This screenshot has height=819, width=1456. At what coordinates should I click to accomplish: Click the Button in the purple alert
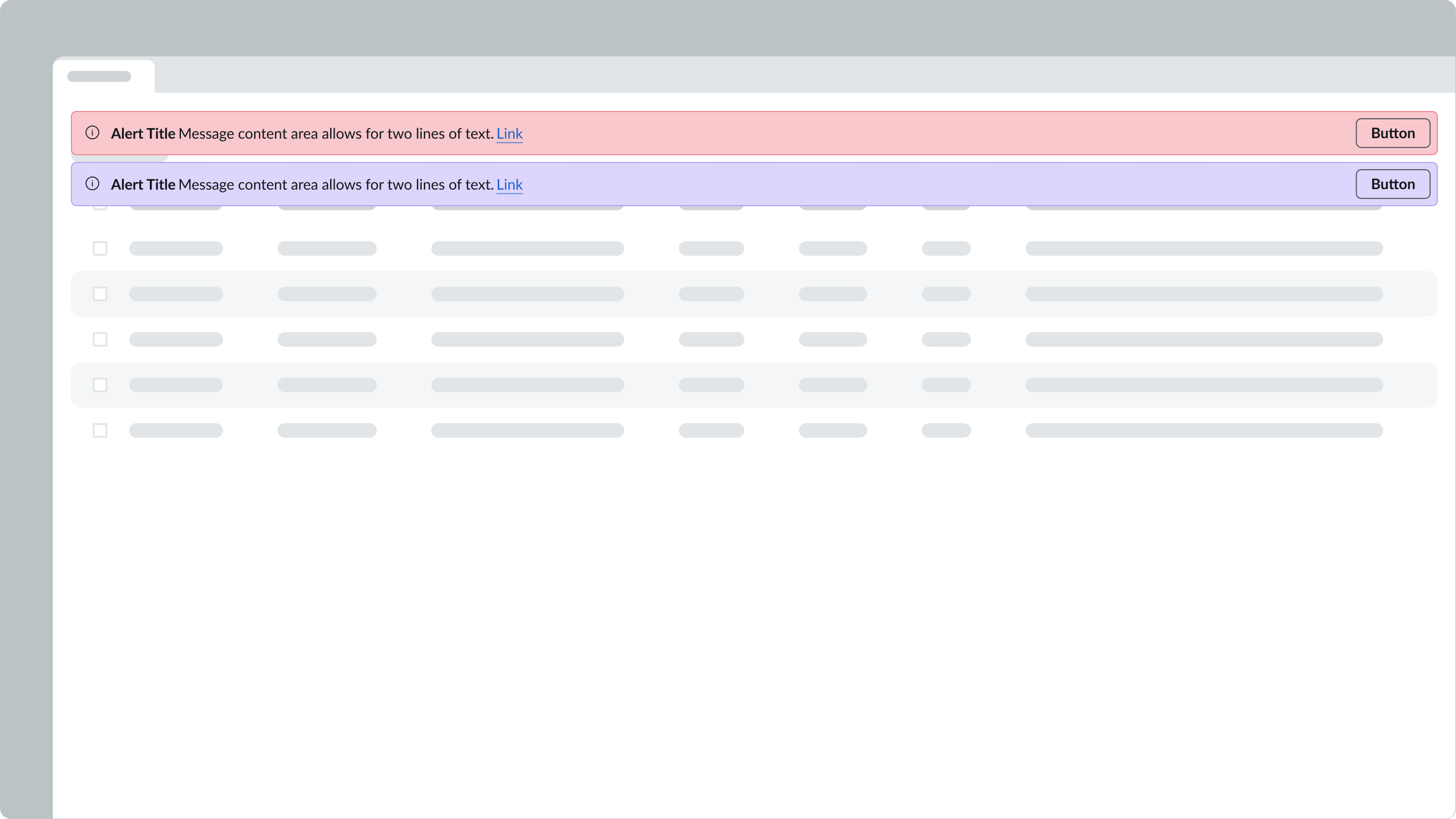pyautogui.click(x=1392, y=184)
